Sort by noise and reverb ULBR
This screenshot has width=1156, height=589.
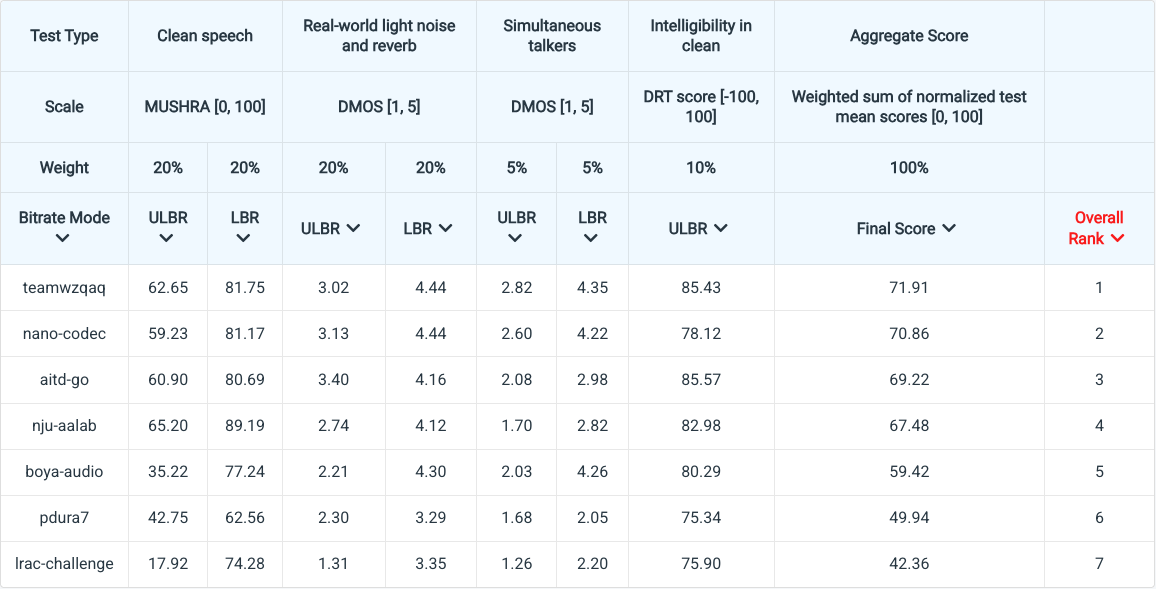(353, 228)
